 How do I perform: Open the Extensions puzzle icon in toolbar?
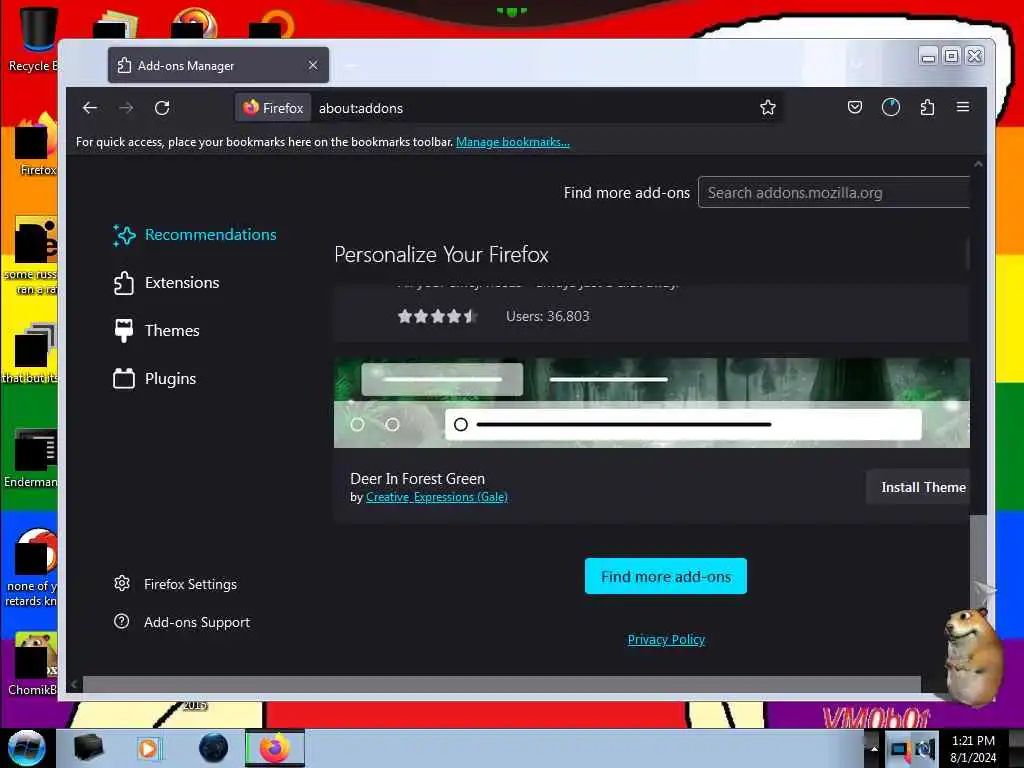[927, 107]
